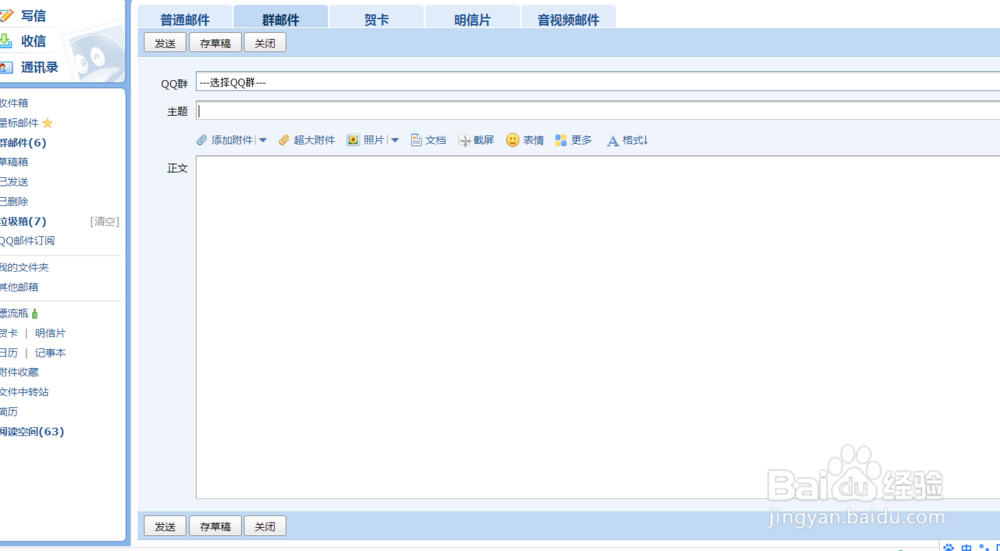The width and height of the screenshot is (1000, 551).
Task: Open the 简历 resume link
Action: [x=9, y=411]
